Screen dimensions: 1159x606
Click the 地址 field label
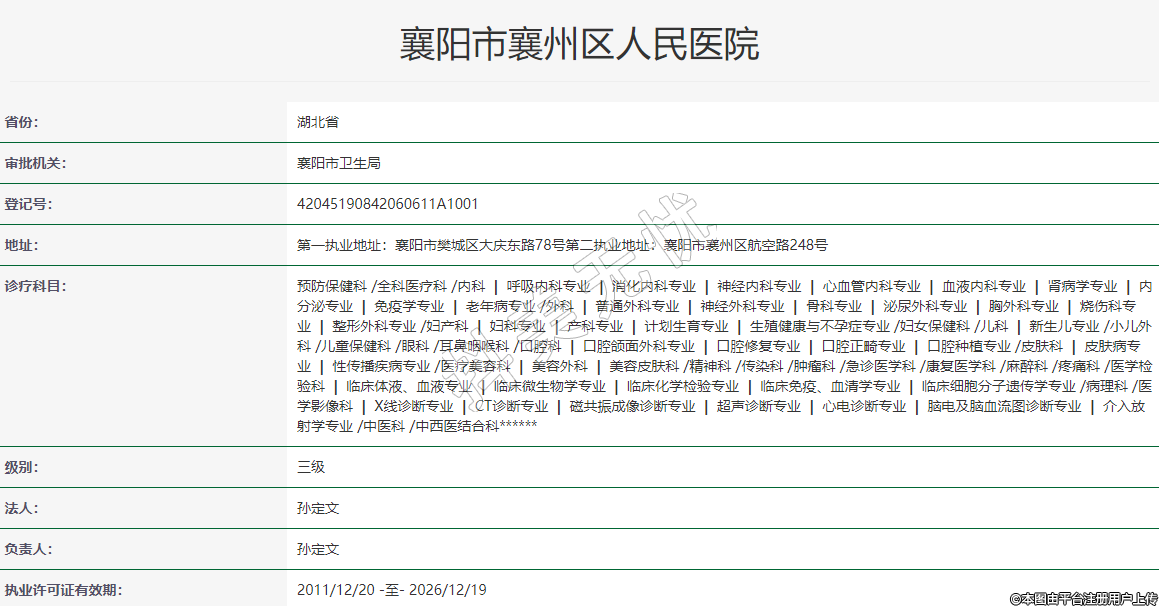(x=21, y=245)
